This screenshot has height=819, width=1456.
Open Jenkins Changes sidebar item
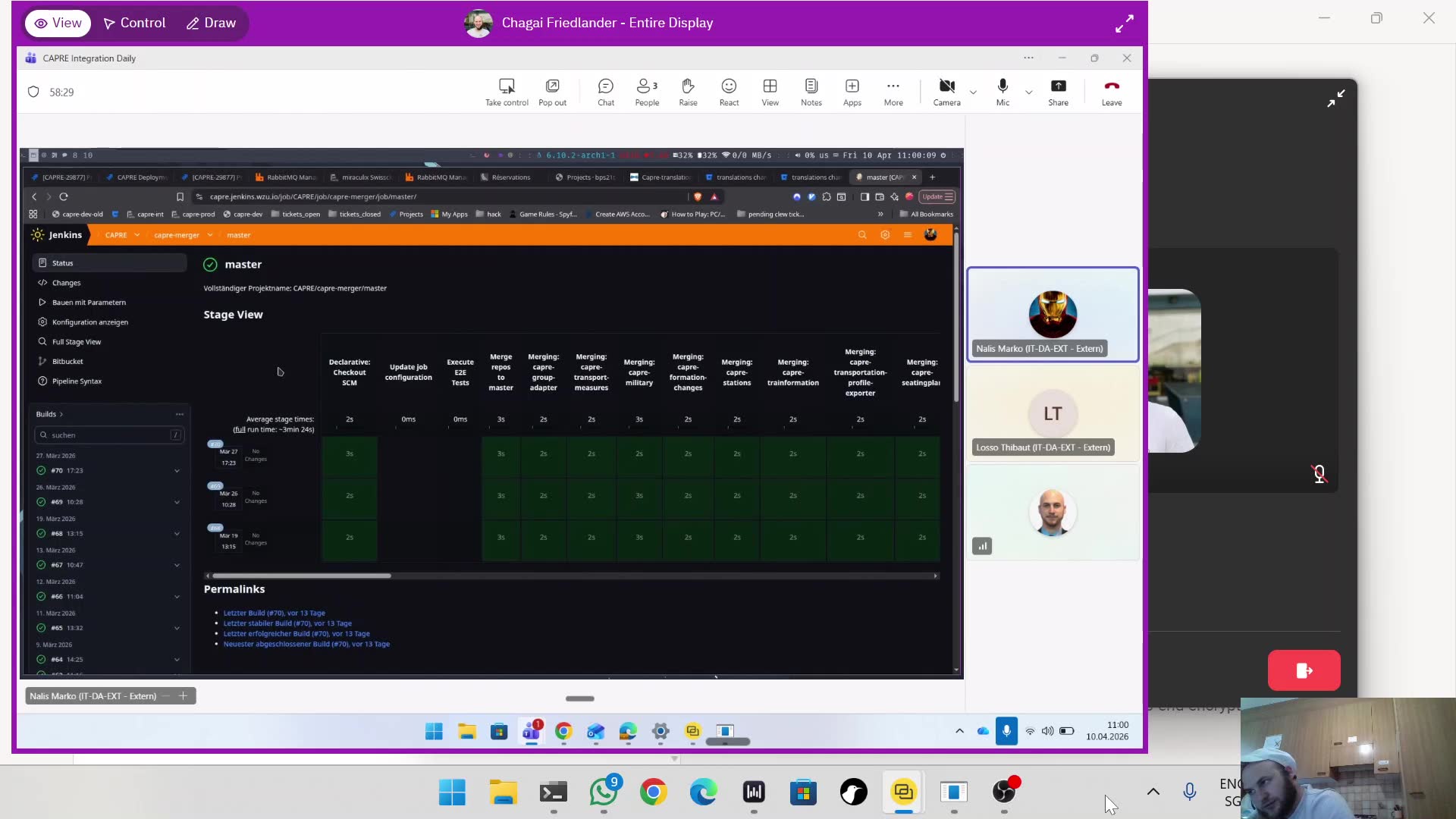(x=66, y=283)
